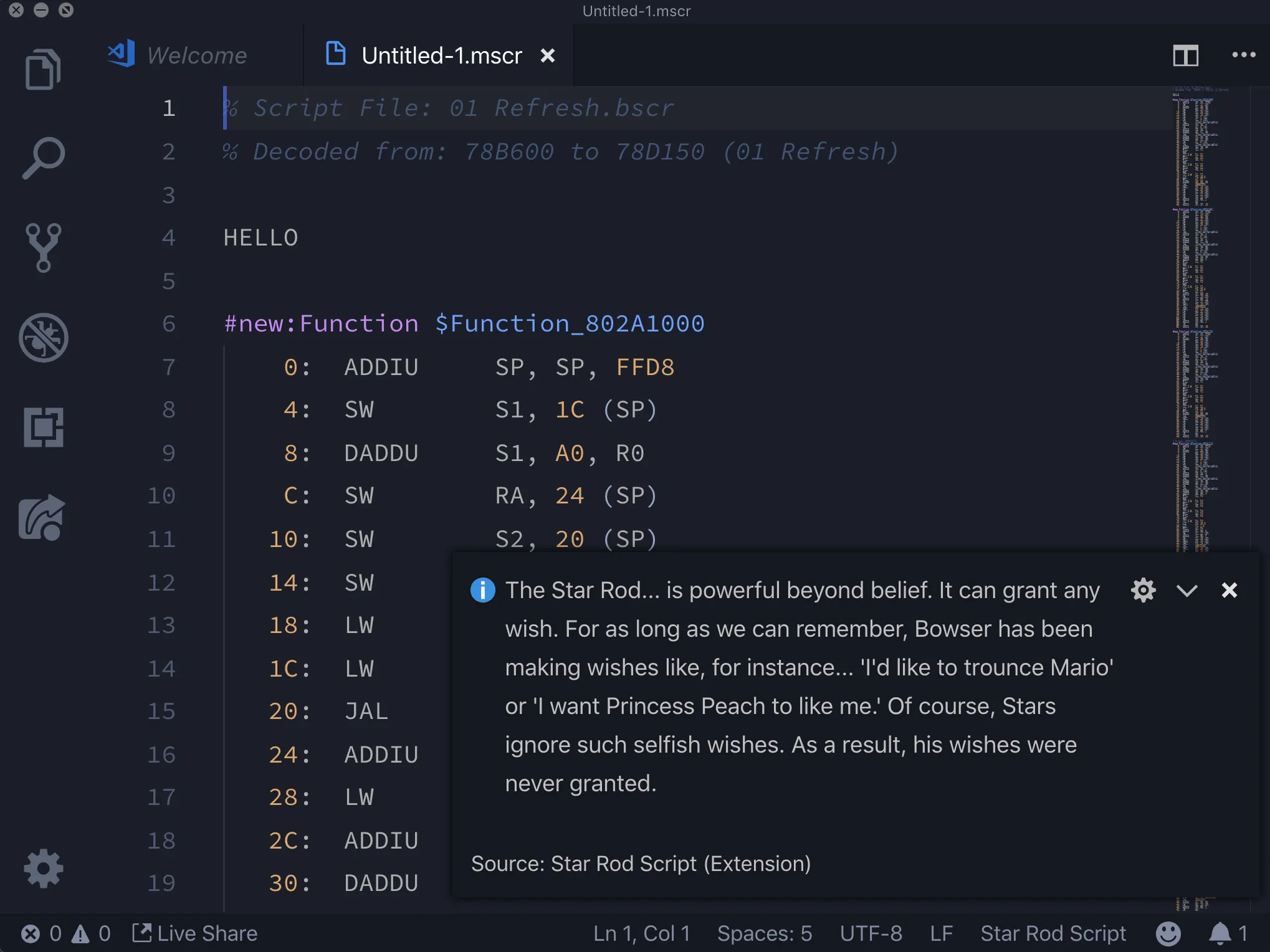Screen dimensions: 1270x952
Task: Click the feedback smiley icon
Action: tap(1168, 933)
